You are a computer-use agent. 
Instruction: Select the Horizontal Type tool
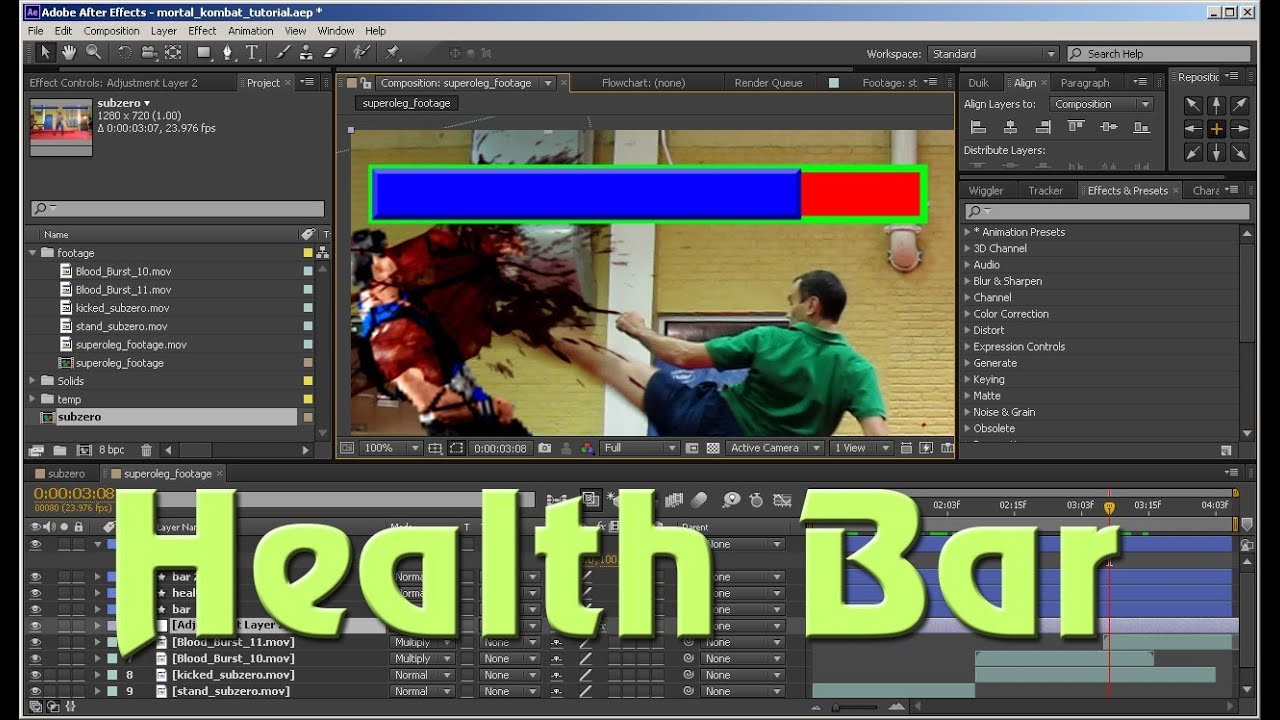(x=252, y=53)
